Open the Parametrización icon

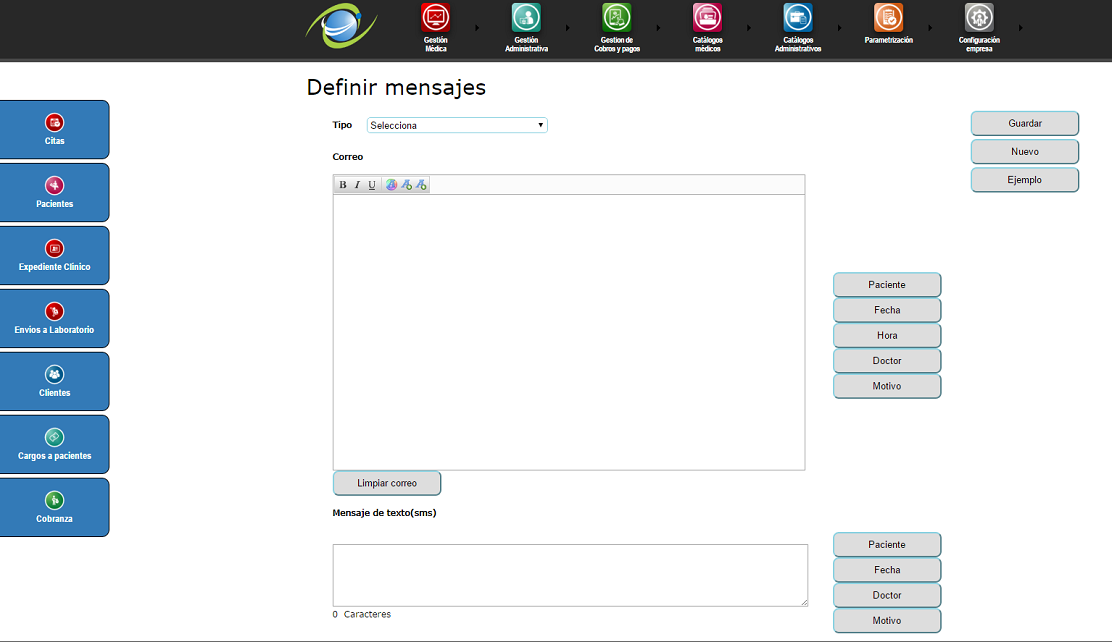[x=888, y=18]
